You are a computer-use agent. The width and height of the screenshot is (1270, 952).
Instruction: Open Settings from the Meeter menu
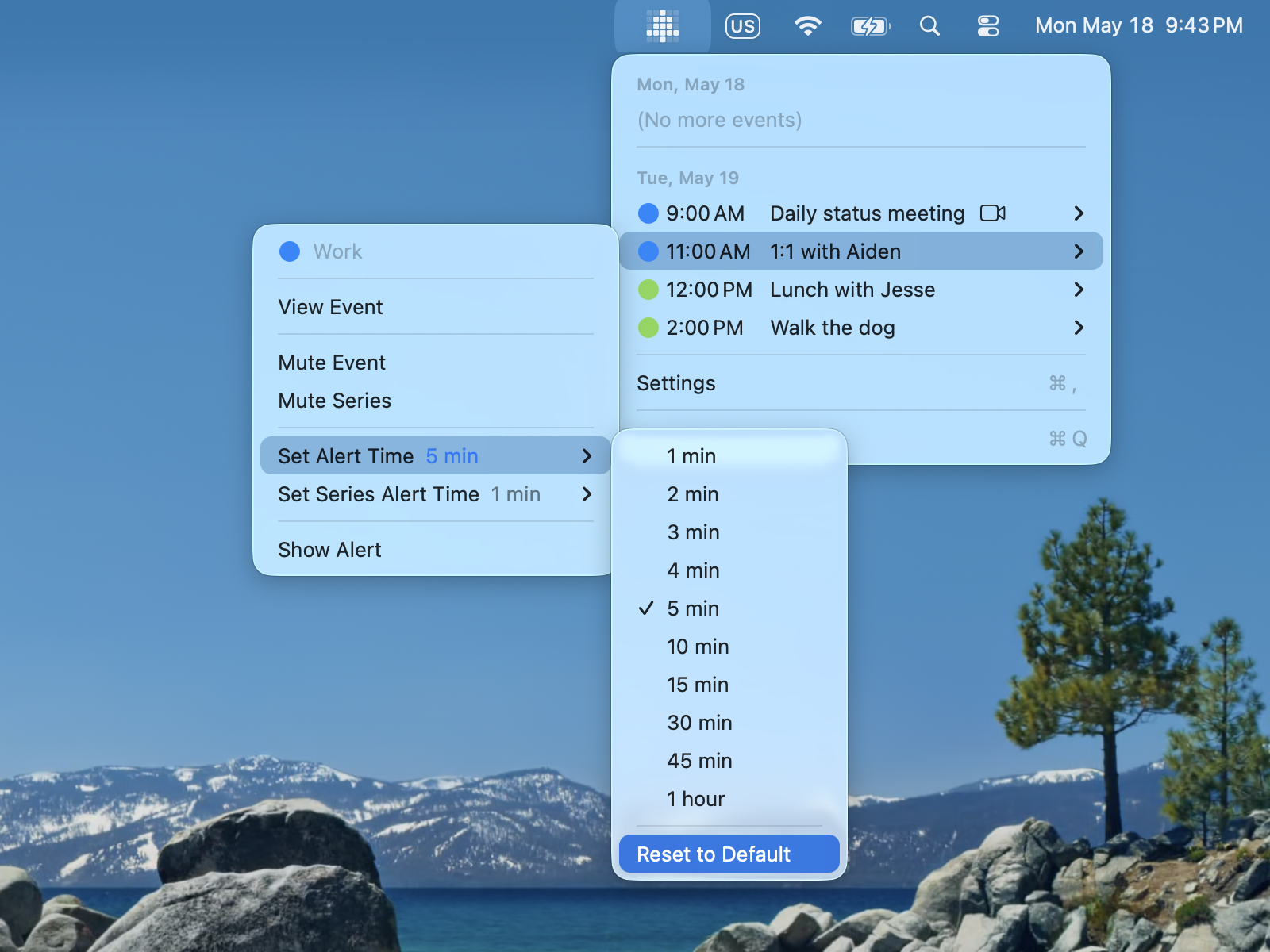click(861, 383)
